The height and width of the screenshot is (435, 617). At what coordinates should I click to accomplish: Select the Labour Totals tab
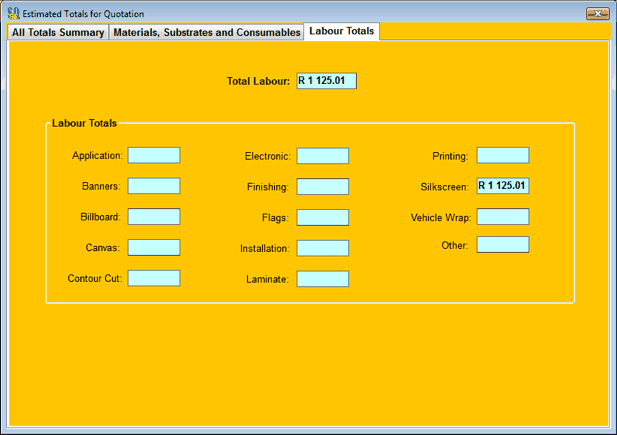[x=342, y=31]
